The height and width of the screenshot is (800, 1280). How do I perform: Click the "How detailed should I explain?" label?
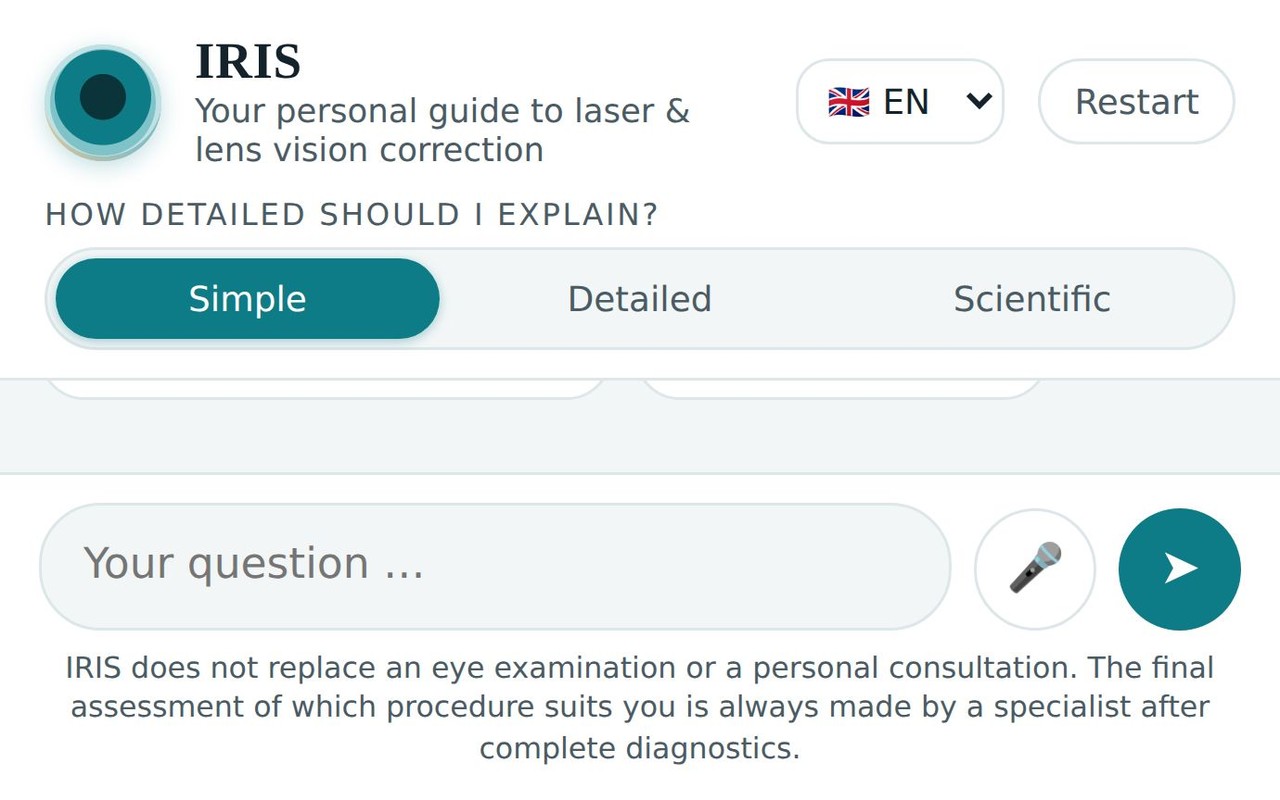click(352, 215)
